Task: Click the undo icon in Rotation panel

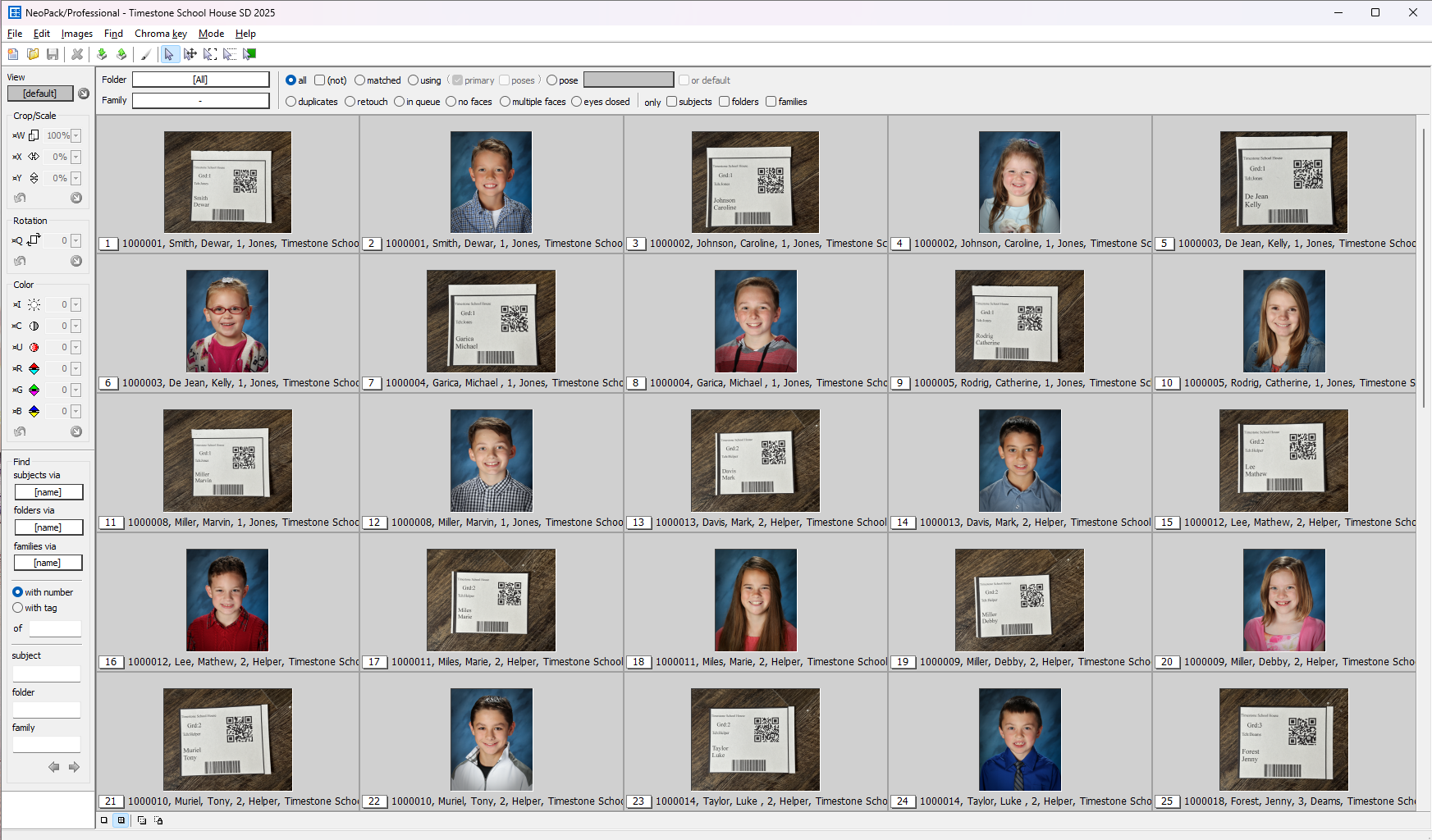Action: coord(20,261)
